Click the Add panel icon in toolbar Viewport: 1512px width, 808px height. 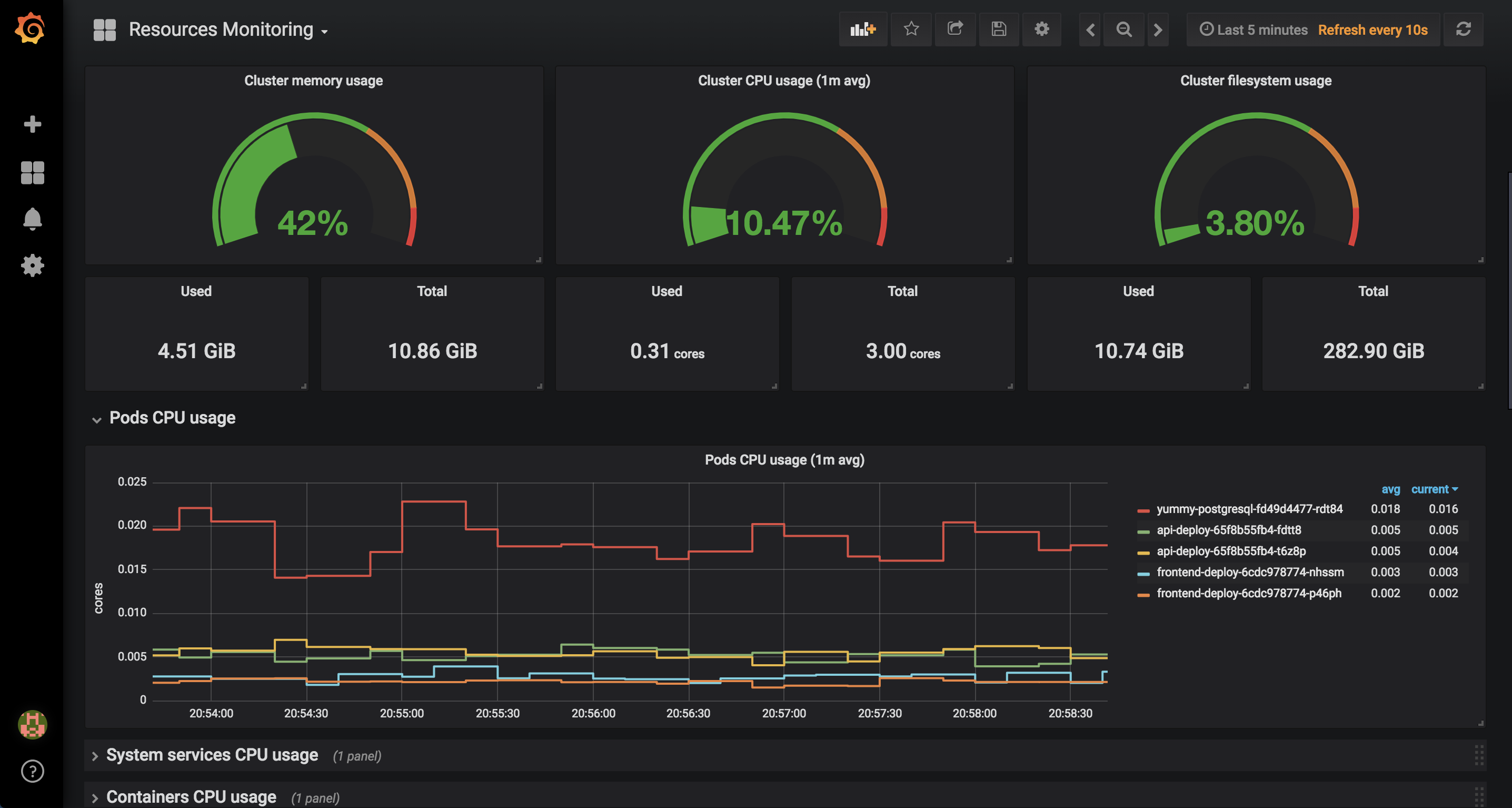[x=862, y=29]
